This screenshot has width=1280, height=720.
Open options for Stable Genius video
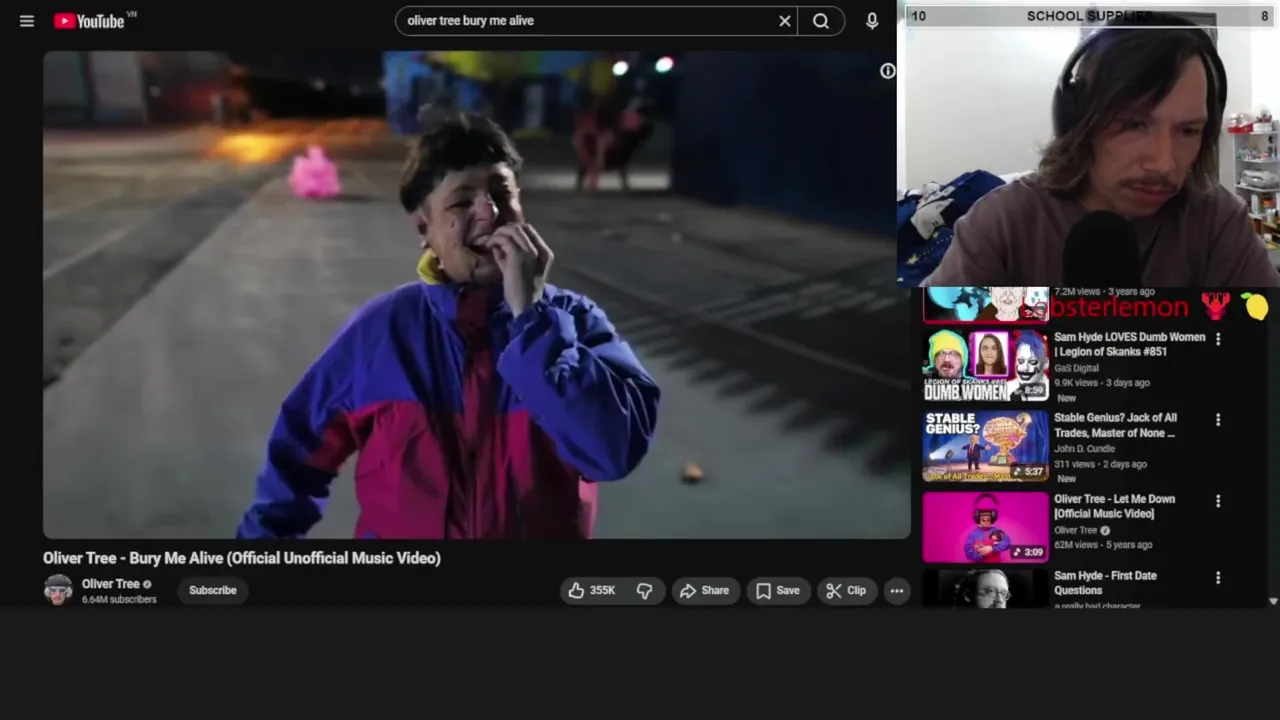pyautogui.click(x=1218, y=420)
